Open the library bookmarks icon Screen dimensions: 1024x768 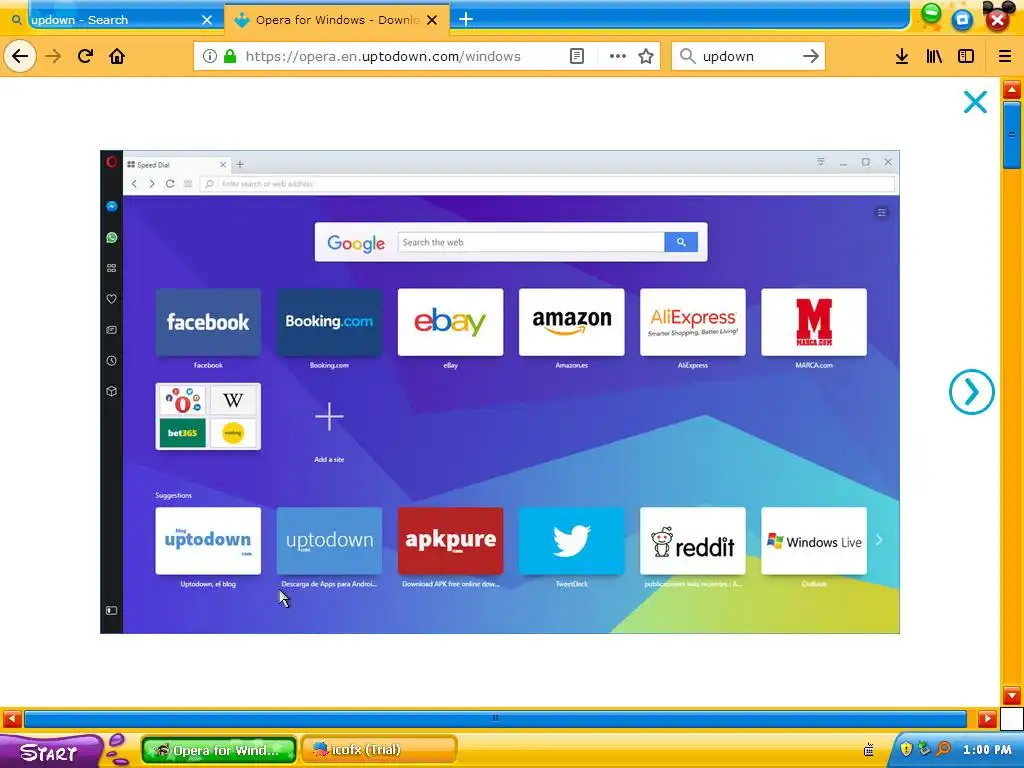[934, 56]
